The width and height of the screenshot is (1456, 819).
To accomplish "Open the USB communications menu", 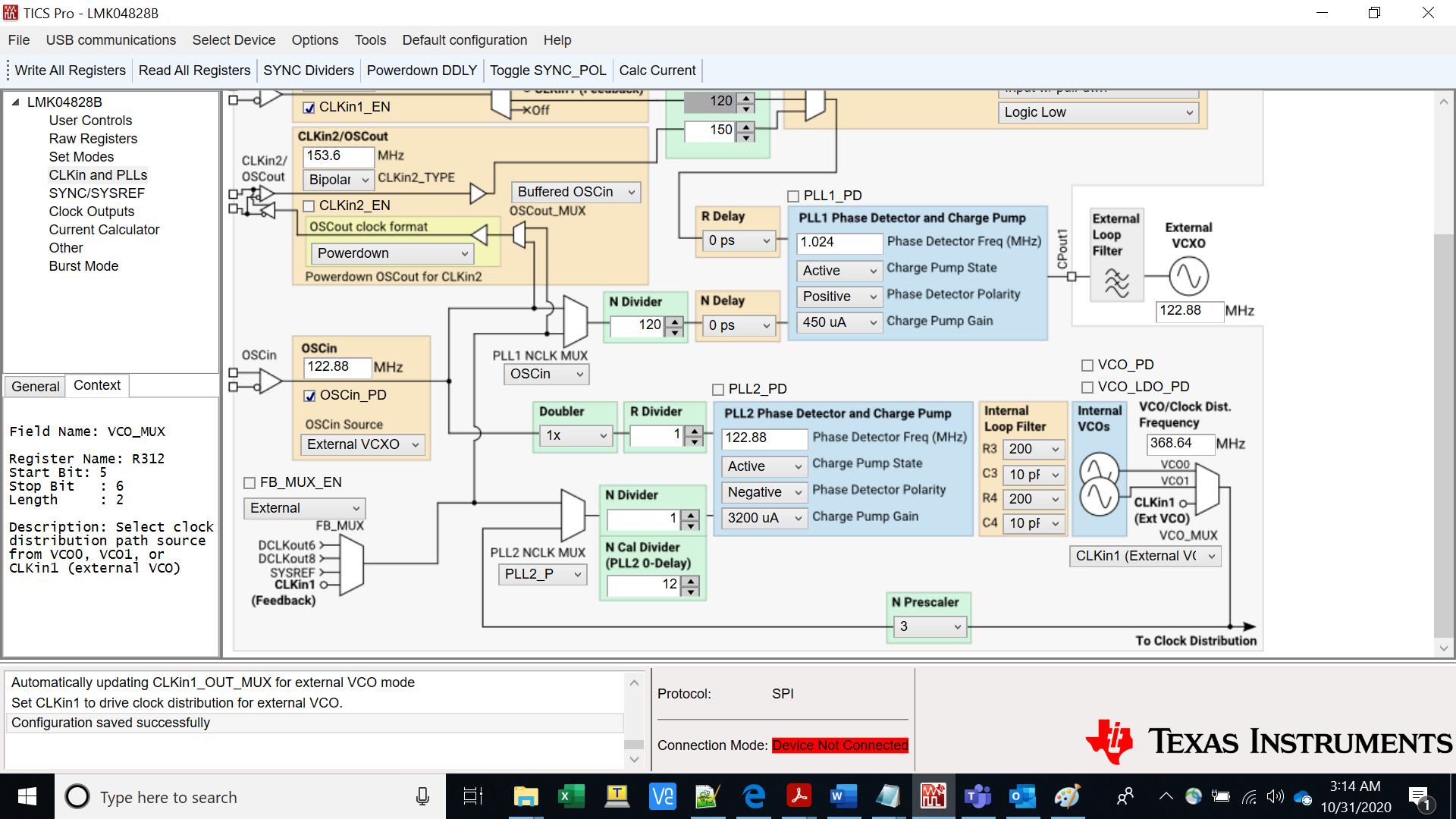I will [111, 40].
